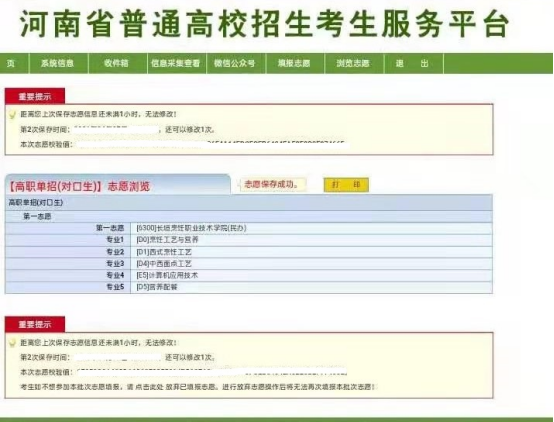Open the 微信公众号 navigation item

pyautogui.click(x=236, y=63)
